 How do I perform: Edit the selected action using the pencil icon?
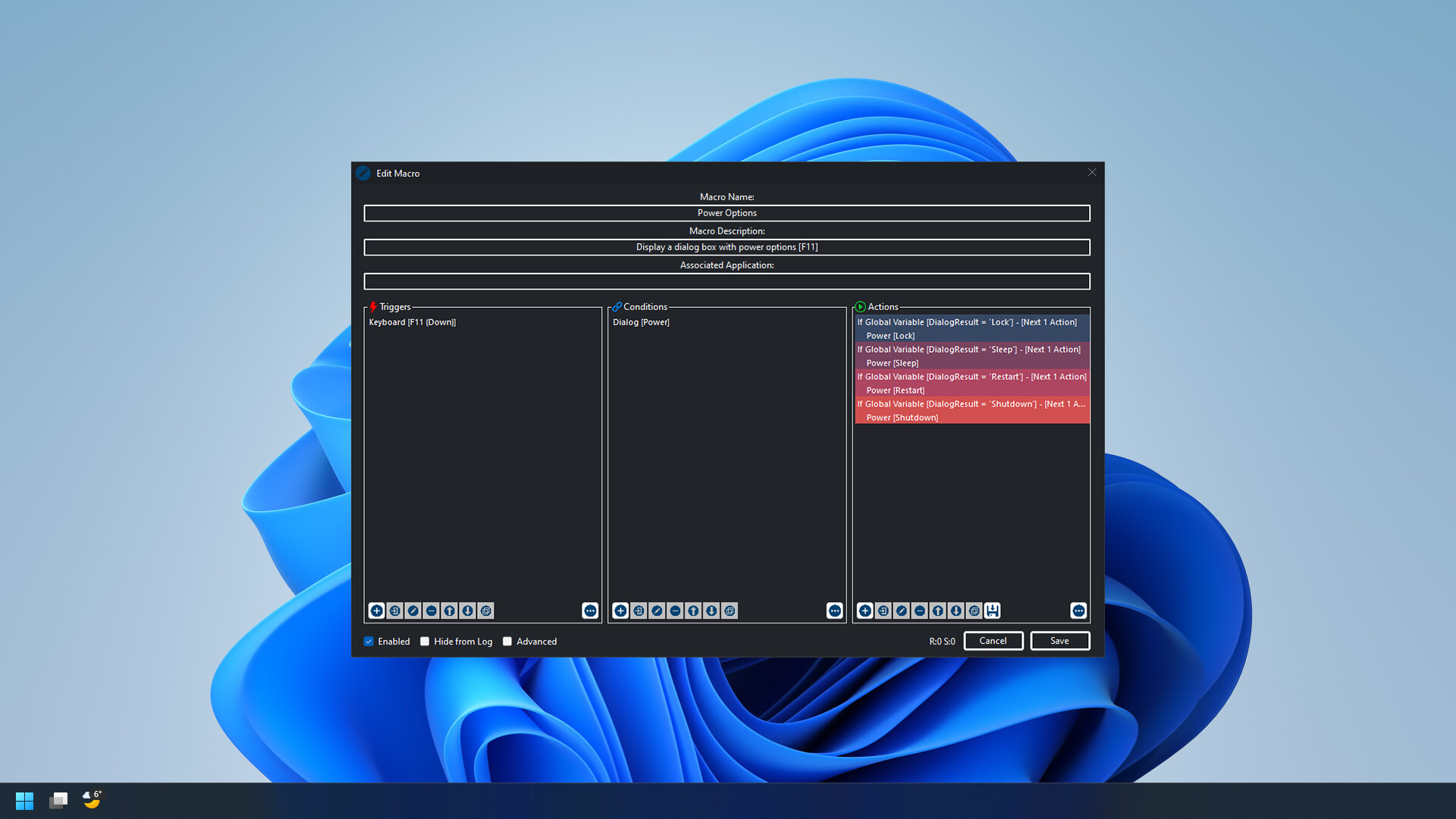point(902,610)
